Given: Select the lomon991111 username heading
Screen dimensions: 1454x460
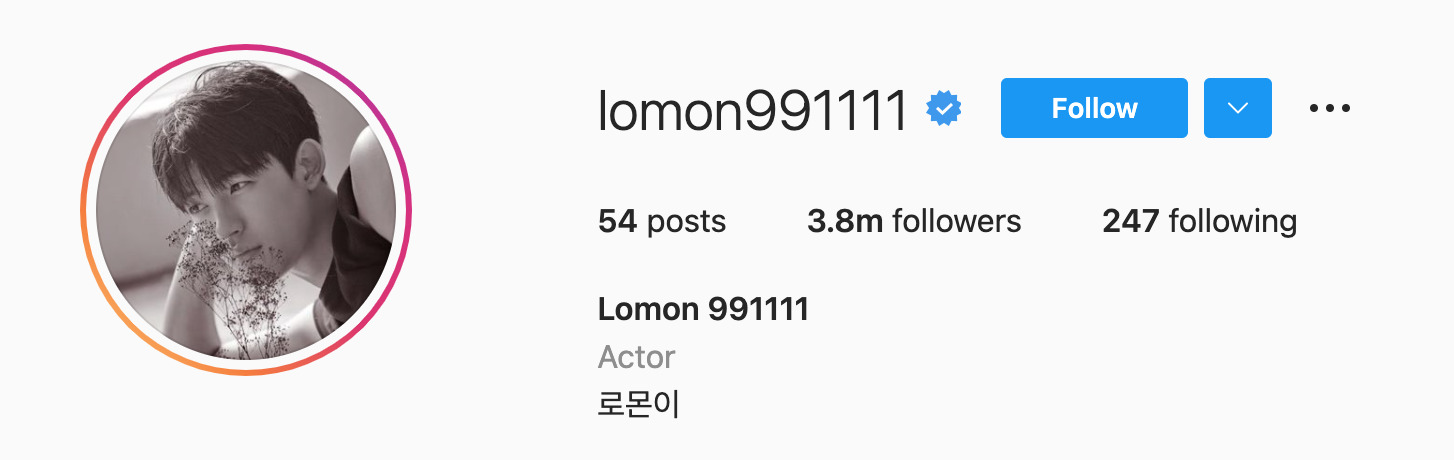Looking at the screenshot, I should (x=753, y=110).
